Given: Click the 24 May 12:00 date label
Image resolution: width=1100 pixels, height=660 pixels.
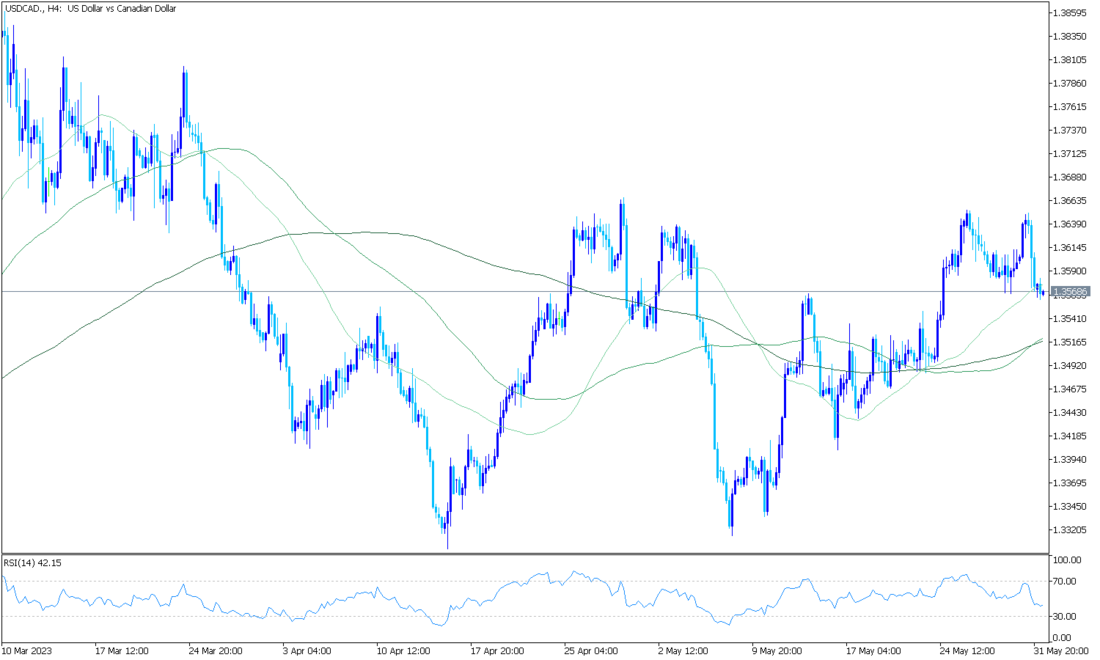Looking at the screenshot, I should click(x=967, y=651).
